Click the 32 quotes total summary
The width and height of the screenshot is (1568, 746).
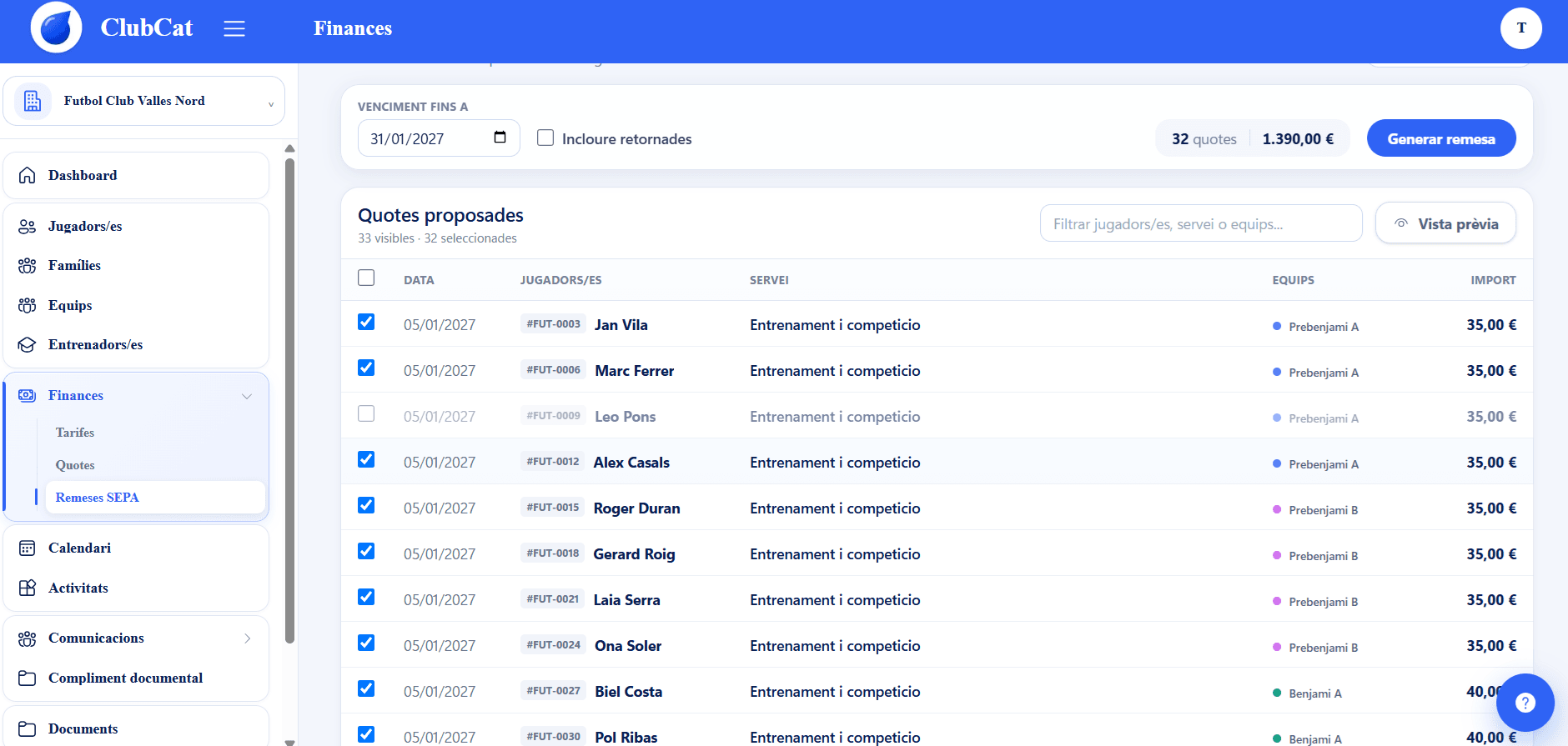pos(1252,138)
